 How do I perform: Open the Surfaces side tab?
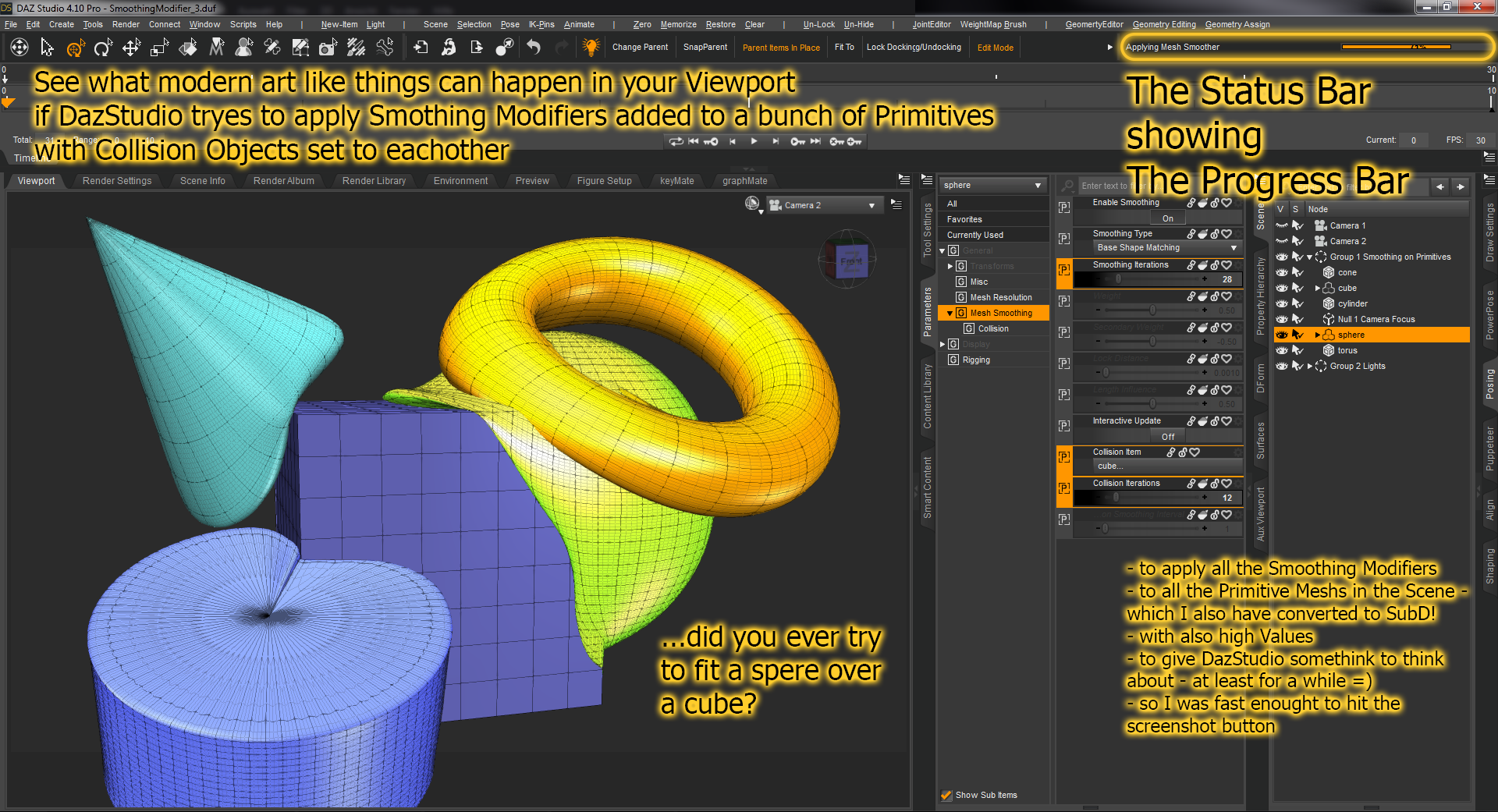pyautogui.click(x=1260, y=440)
